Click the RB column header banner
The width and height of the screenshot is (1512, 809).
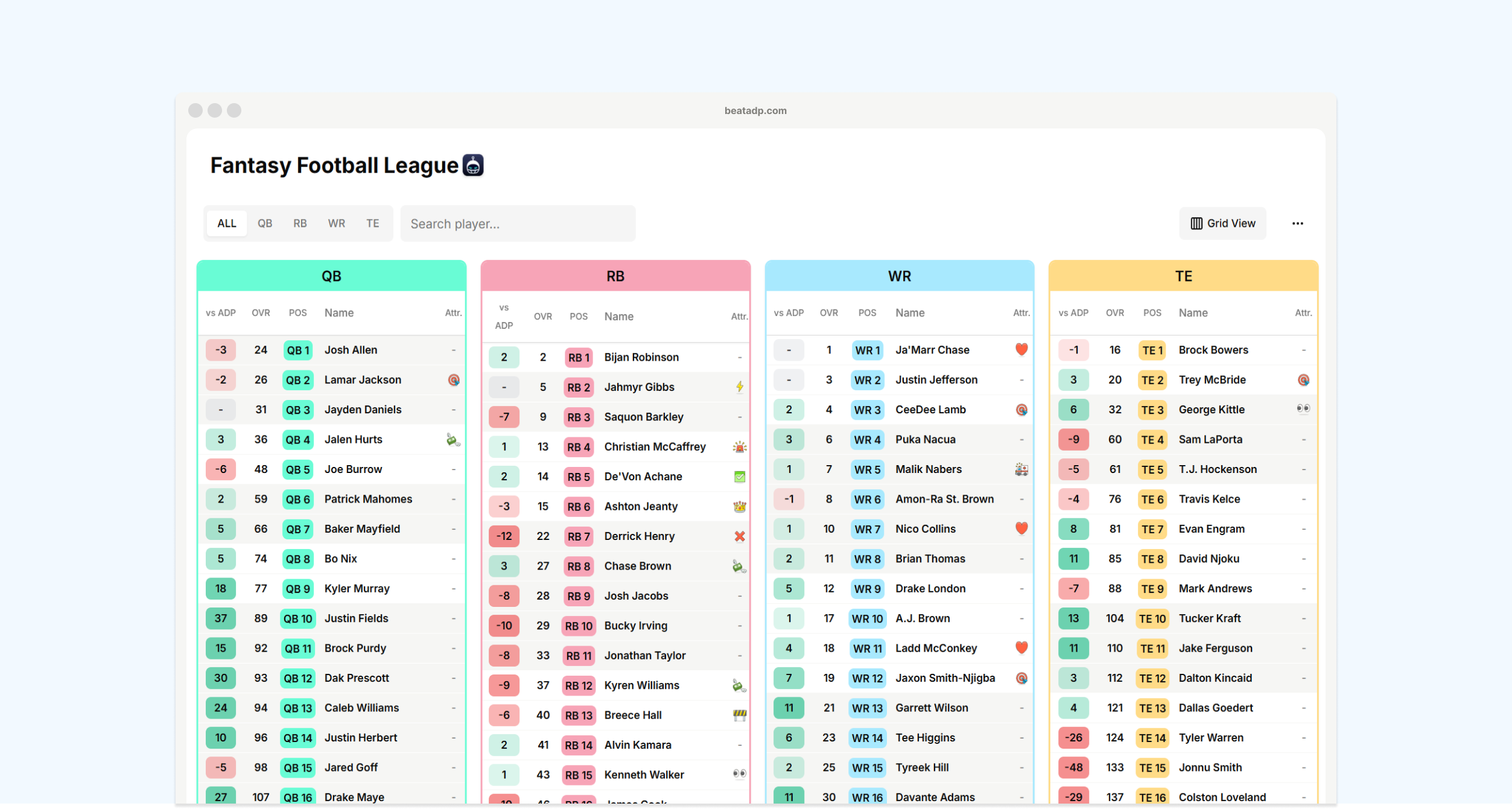pos(615,276)
